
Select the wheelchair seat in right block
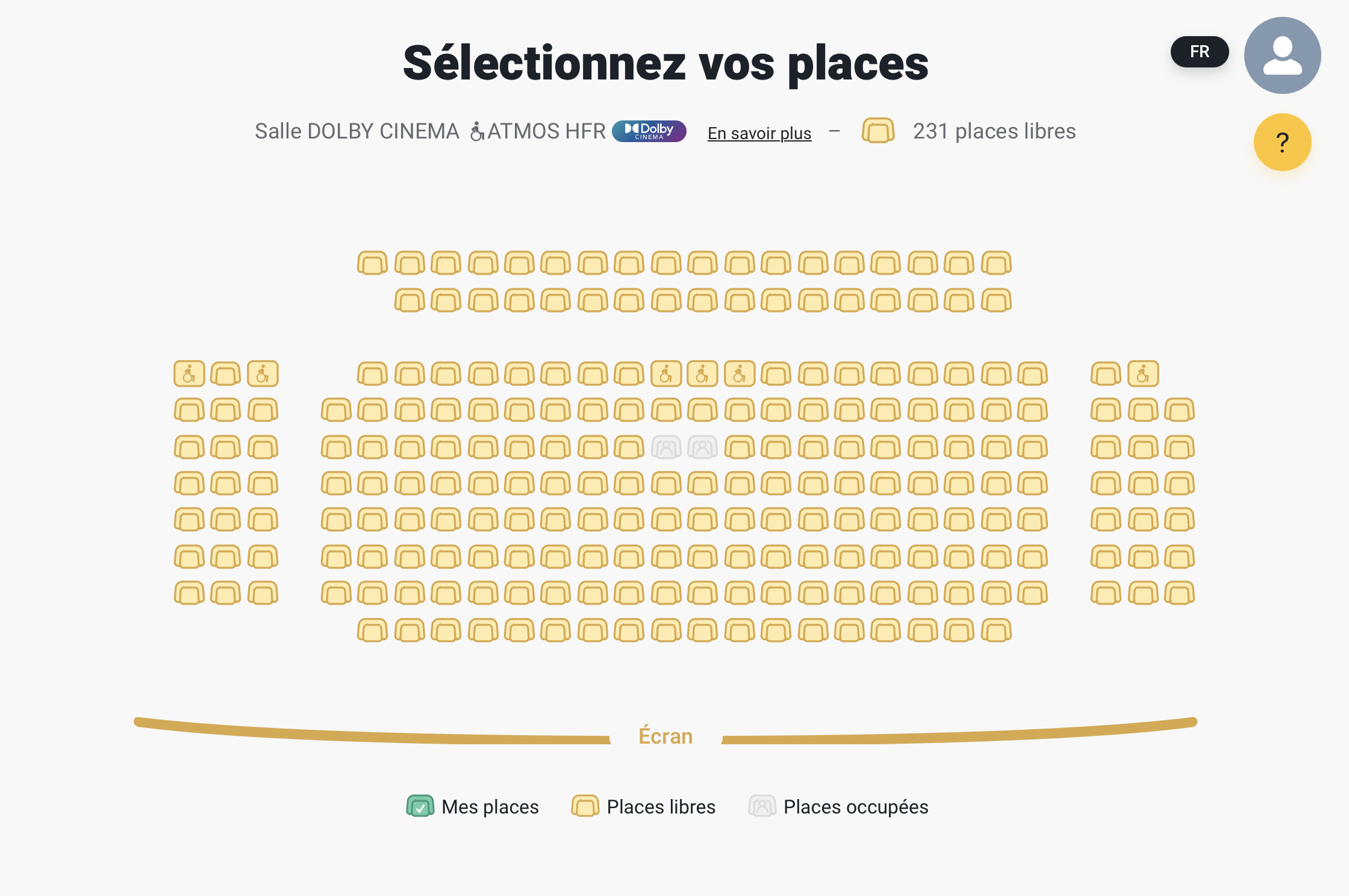(x=1142, y=374)
